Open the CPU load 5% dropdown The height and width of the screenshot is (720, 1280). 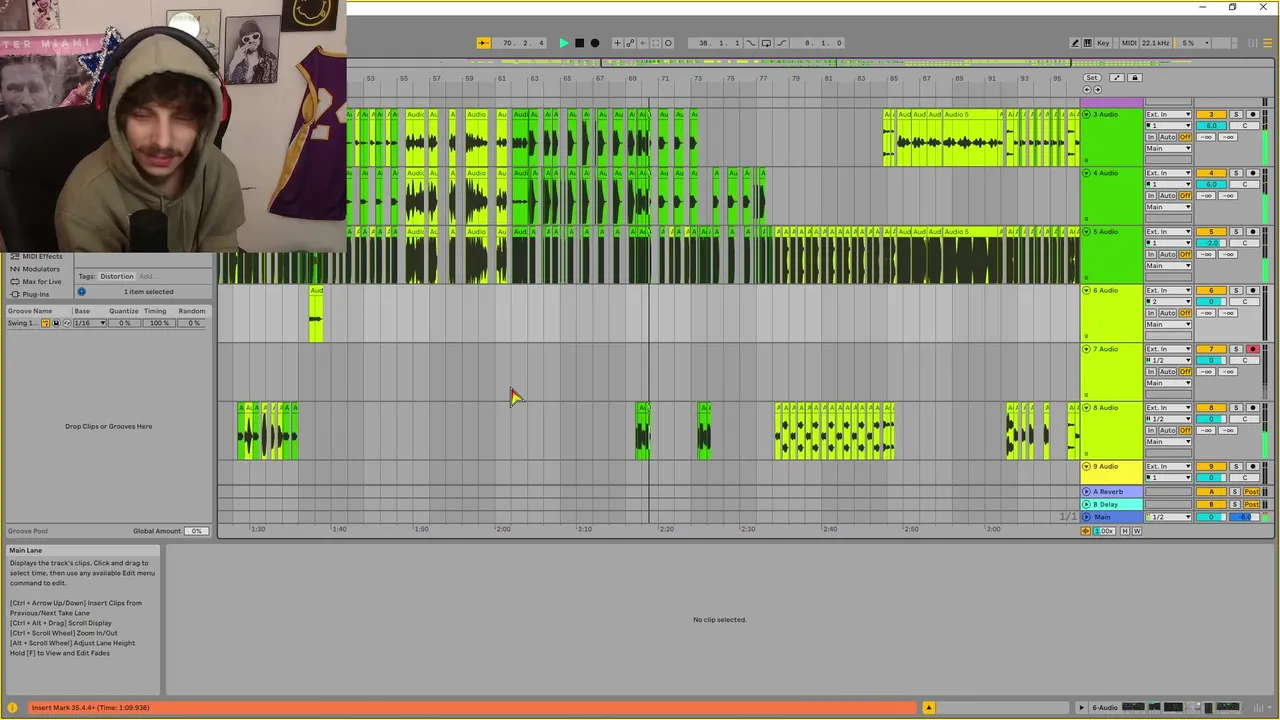click(1194, 43)
